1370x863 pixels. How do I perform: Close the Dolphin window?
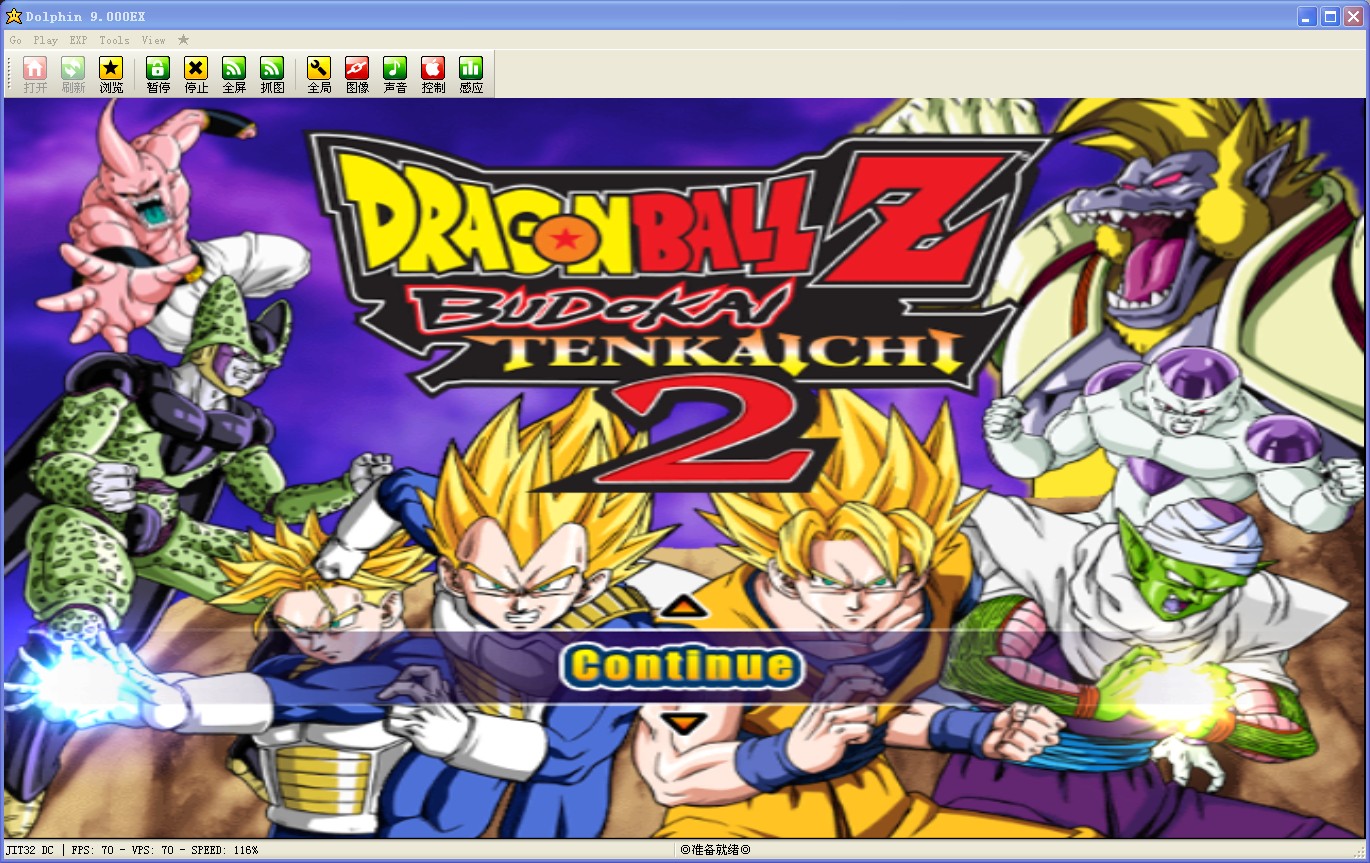[x=1353, y=16]
